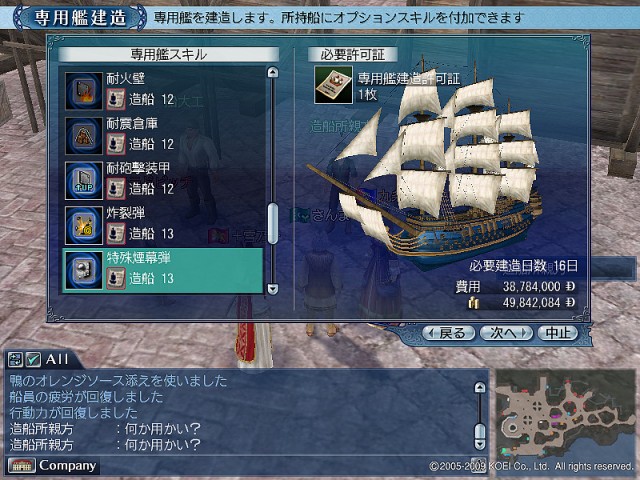Click the 次へ next button
Screen dimensions: 640x480
coord(507,333)
